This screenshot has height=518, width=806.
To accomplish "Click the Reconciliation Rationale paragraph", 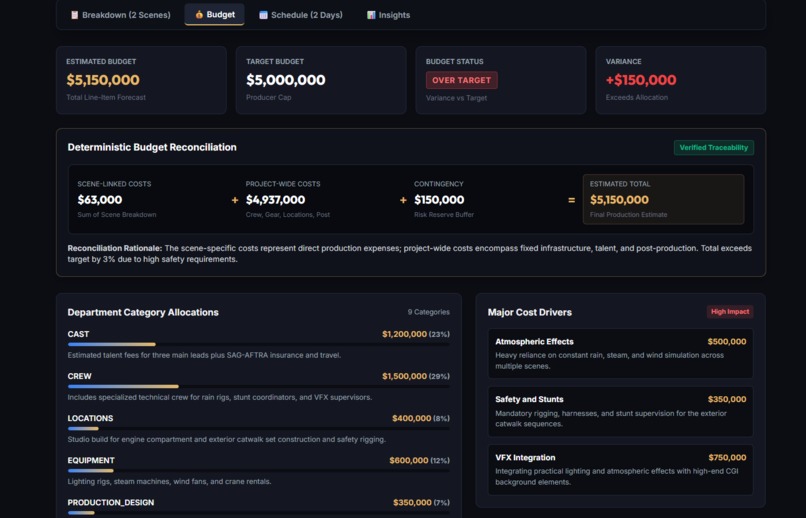I will [x=410, y=254].
